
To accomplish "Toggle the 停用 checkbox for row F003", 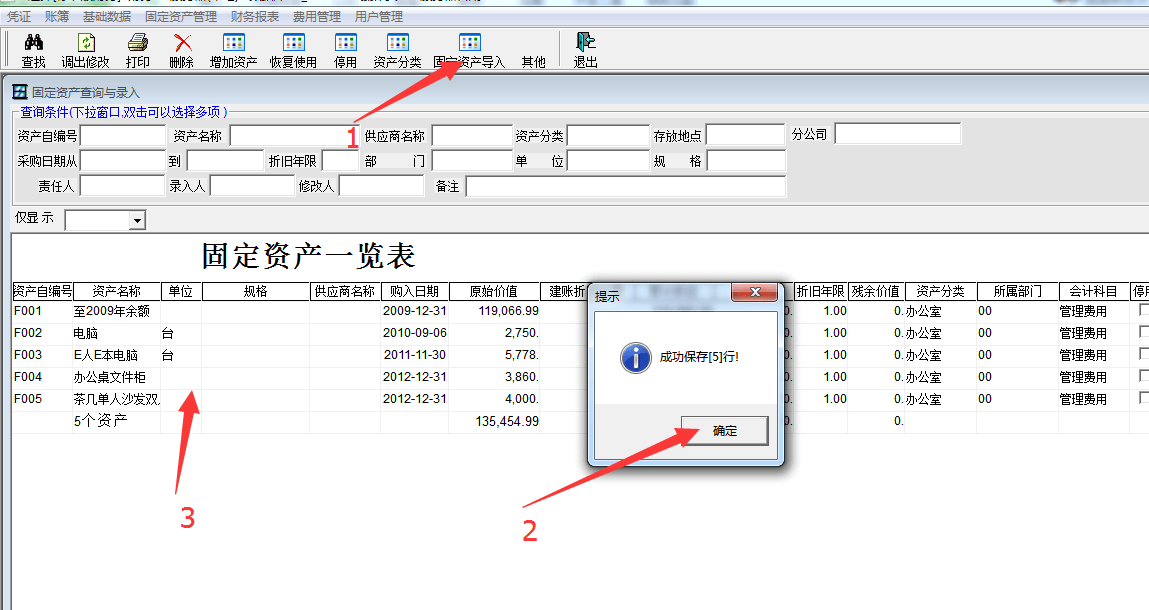I will (x=1143, y=354).
